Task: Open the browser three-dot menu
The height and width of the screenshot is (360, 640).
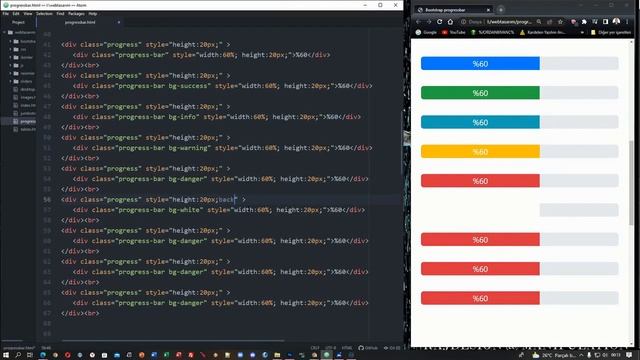Action: [x=627, y=22]
